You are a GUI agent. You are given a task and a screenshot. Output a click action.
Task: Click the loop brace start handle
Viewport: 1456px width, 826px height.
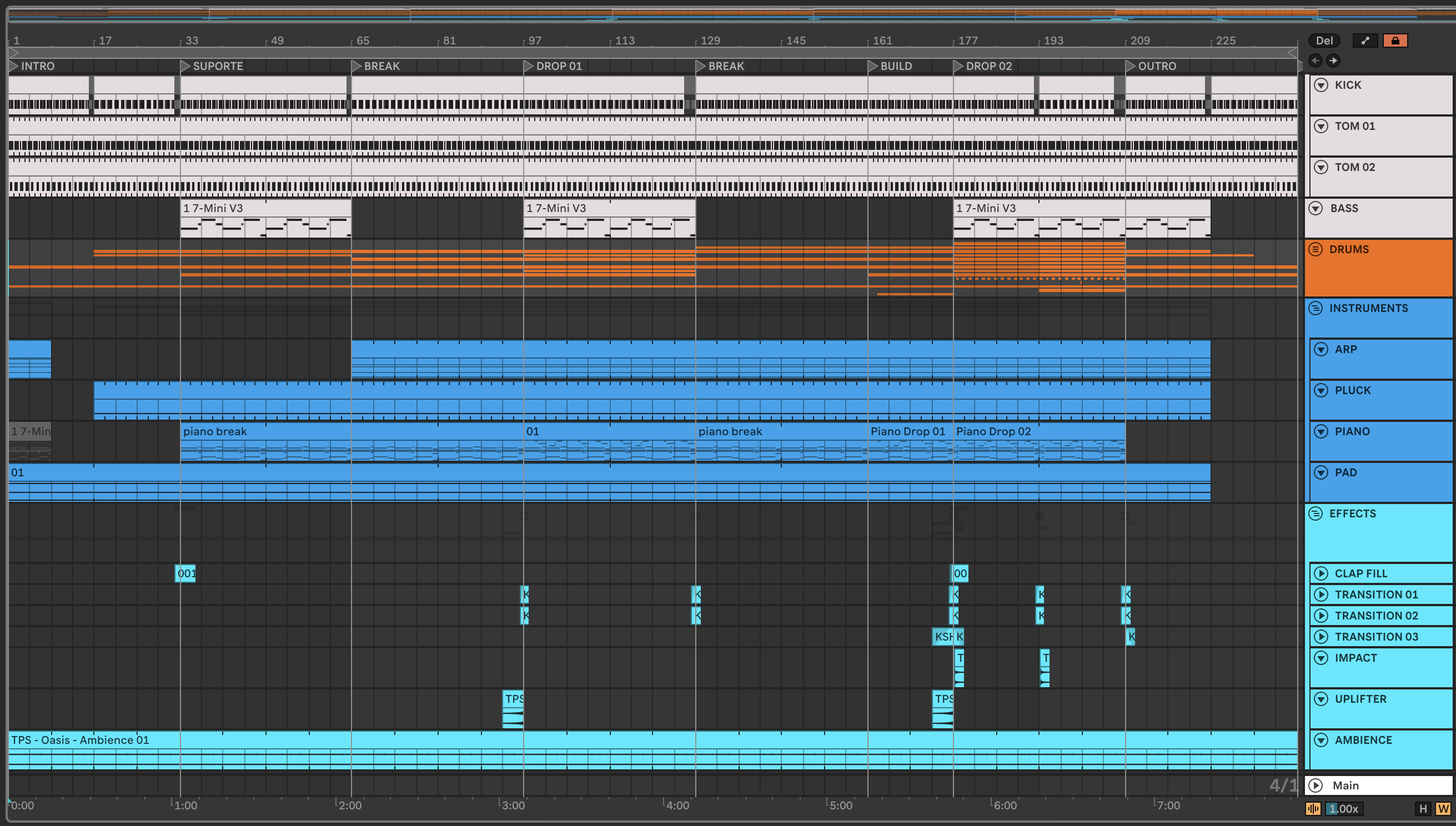[14, 53]
